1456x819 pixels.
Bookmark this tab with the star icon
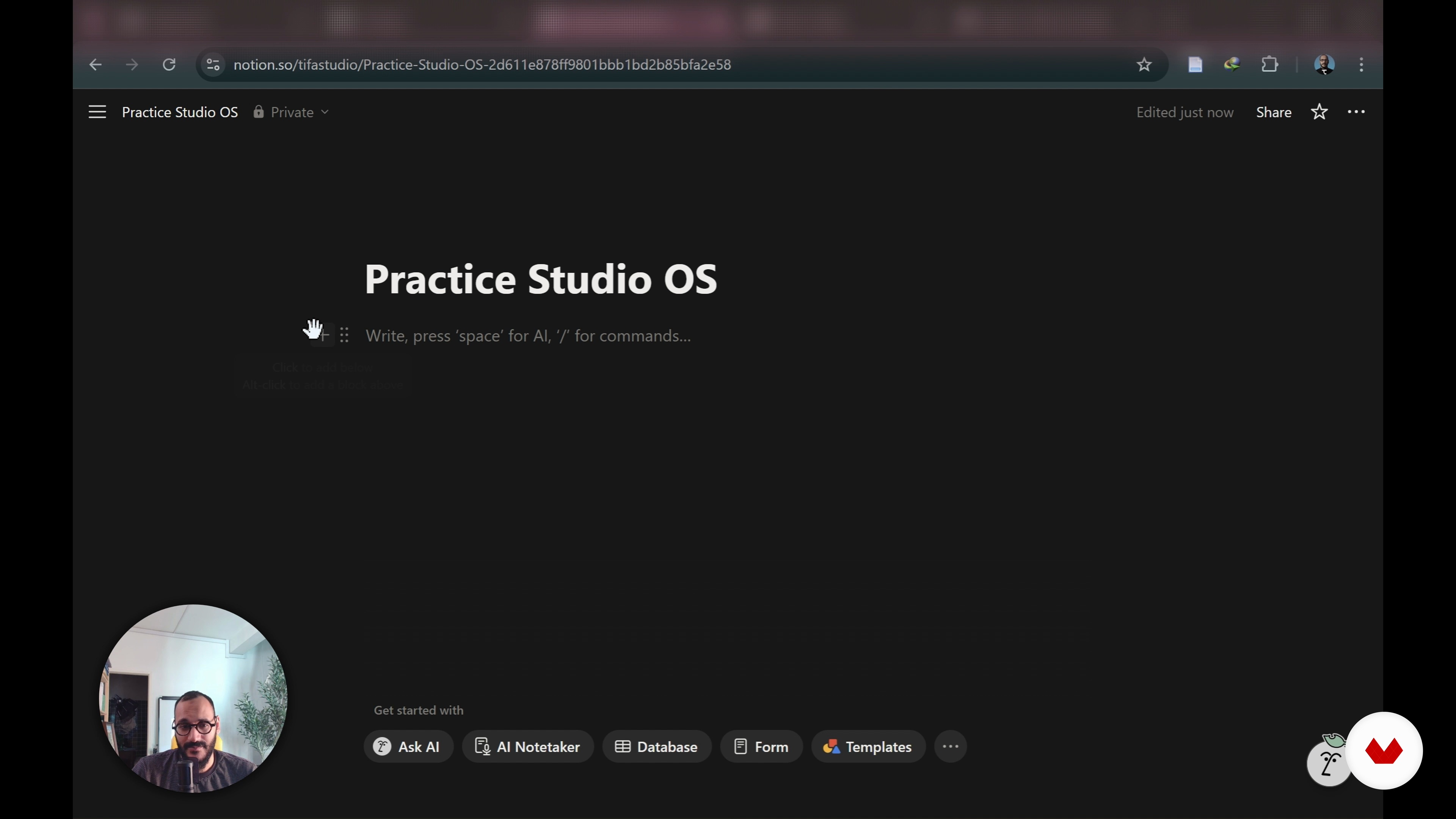point(1144,65)
